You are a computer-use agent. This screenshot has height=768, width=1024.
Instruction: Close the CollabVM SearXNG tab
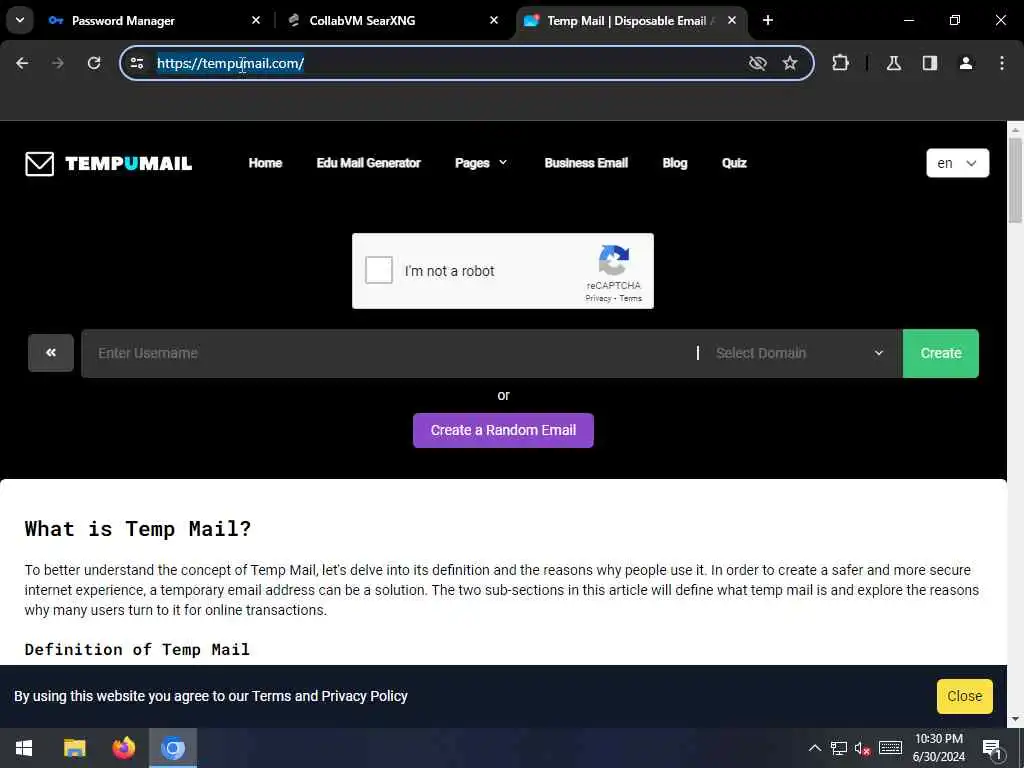[x=494, y=20]
